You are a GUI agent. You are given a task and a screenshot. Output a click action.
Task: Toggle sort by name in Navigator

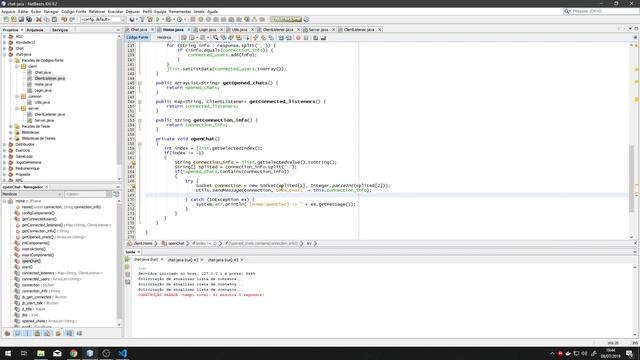click(69, 333)
